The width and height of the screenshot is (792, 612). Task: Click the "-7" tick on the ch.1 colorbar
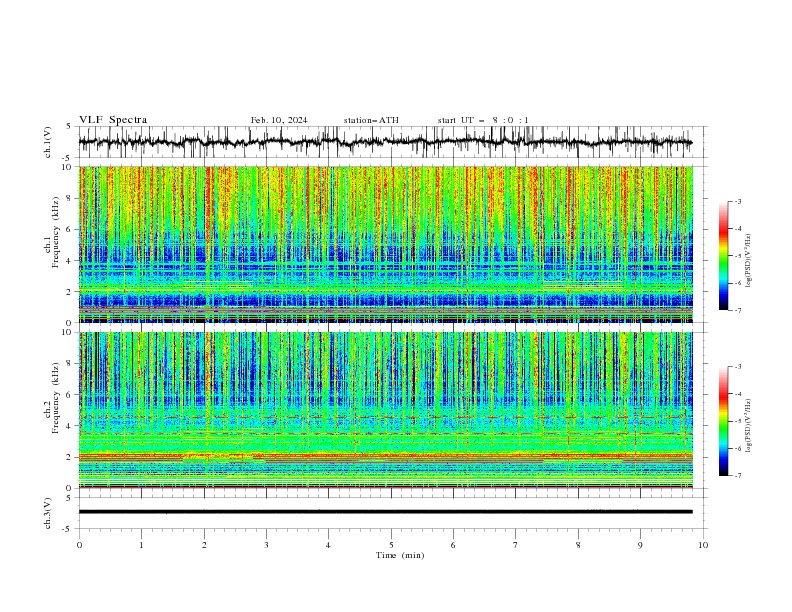coord(737,310)
